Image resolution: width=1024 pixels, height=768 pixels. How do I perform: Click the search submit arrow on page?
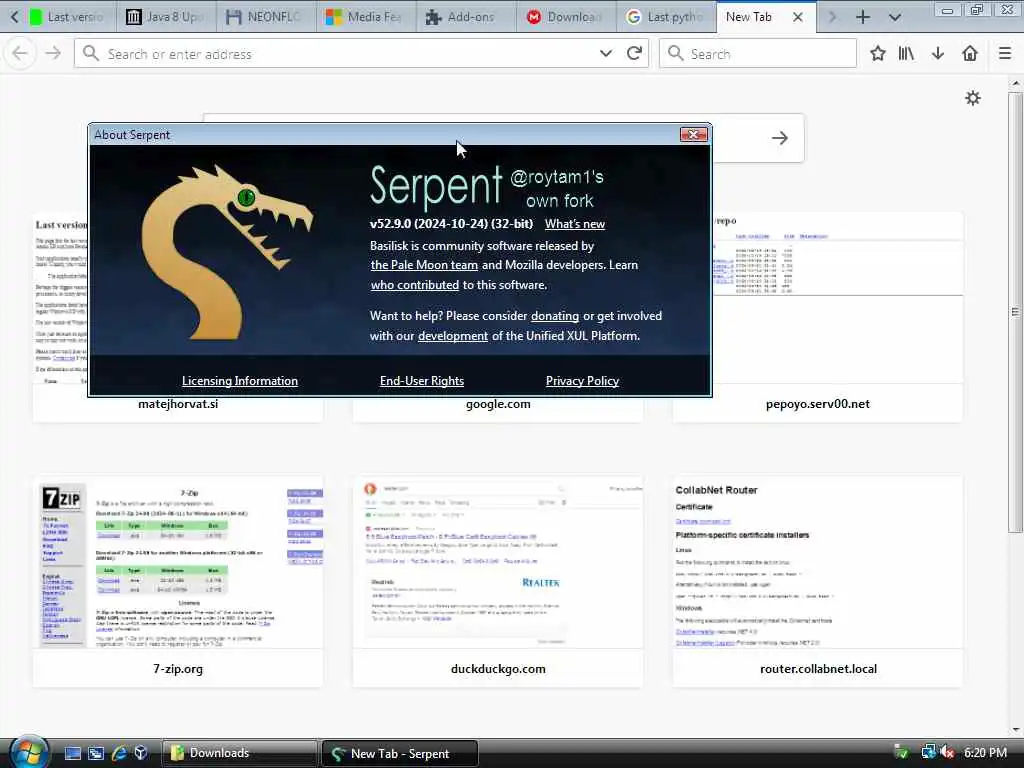click(779, 138)
